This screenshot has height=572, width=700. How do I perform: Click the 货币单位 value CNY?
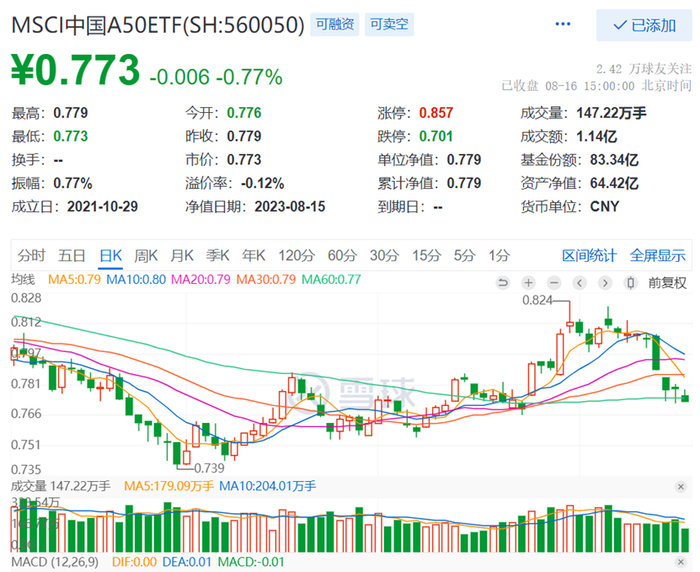pyautogui.click(x=605, y=206)
